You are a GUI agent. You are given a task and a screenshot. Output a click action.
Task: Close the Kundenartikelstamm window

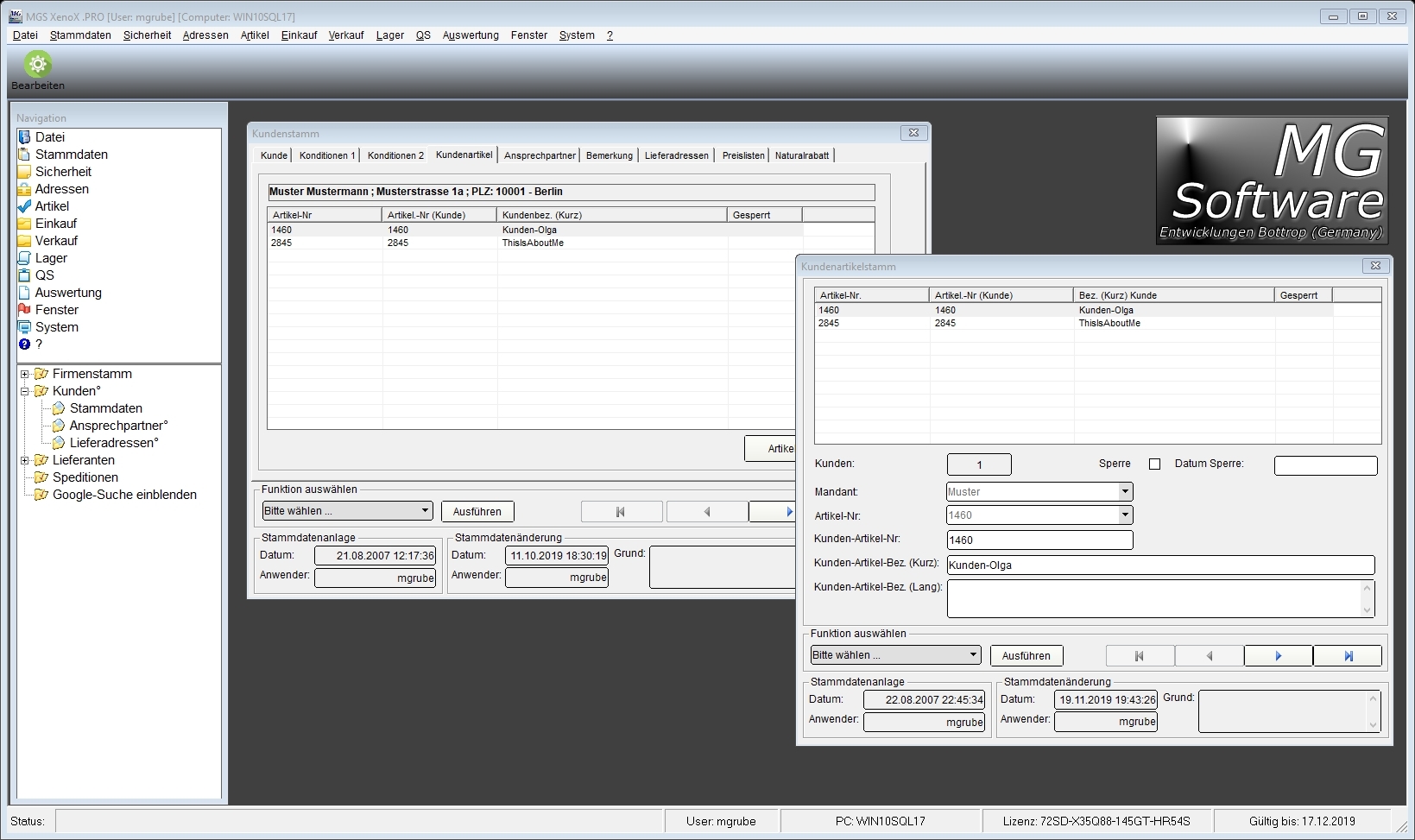[1375, 266]
